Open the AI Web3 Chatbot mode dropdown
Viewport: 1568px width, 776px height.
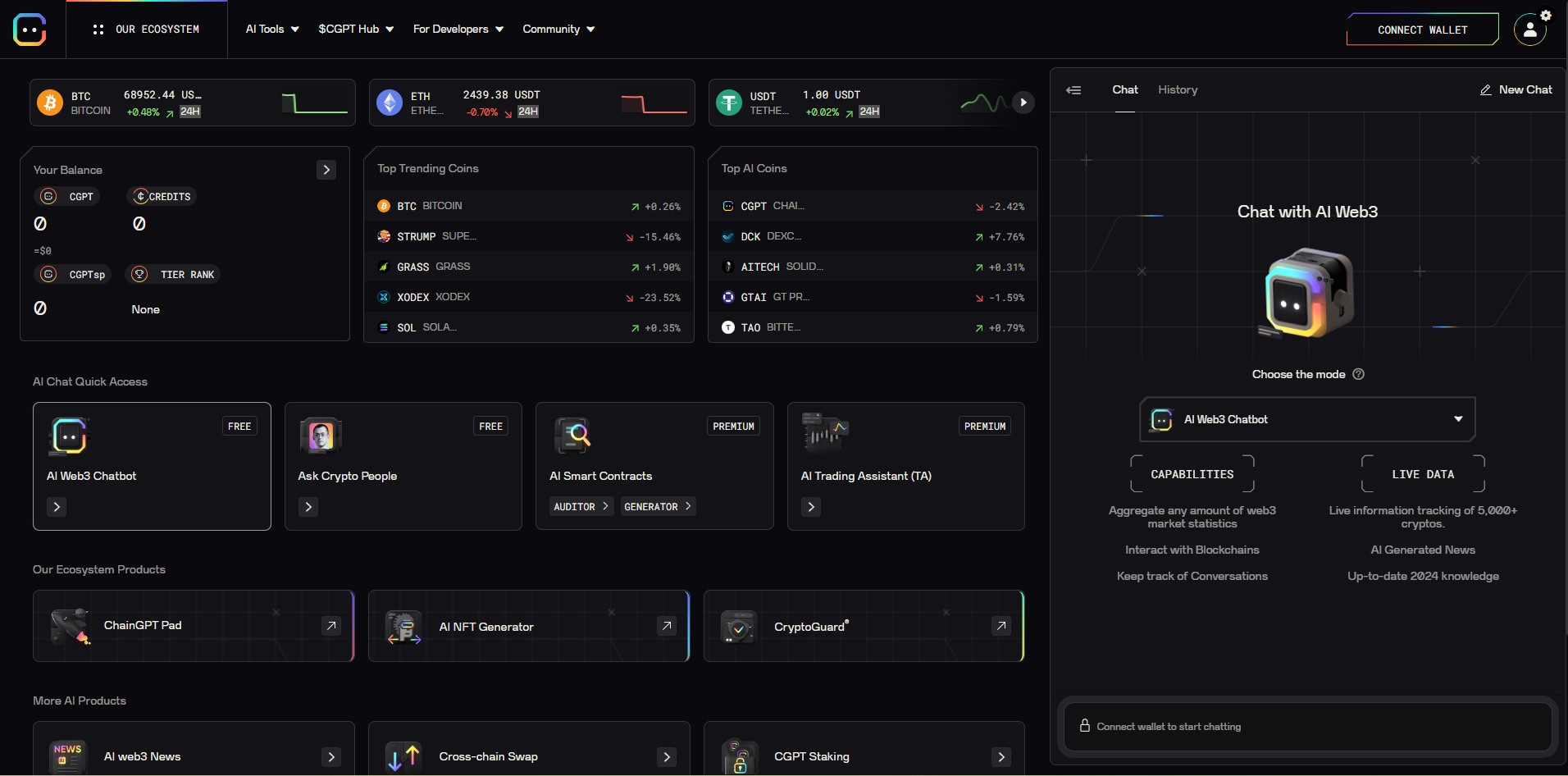point(1307,419)
